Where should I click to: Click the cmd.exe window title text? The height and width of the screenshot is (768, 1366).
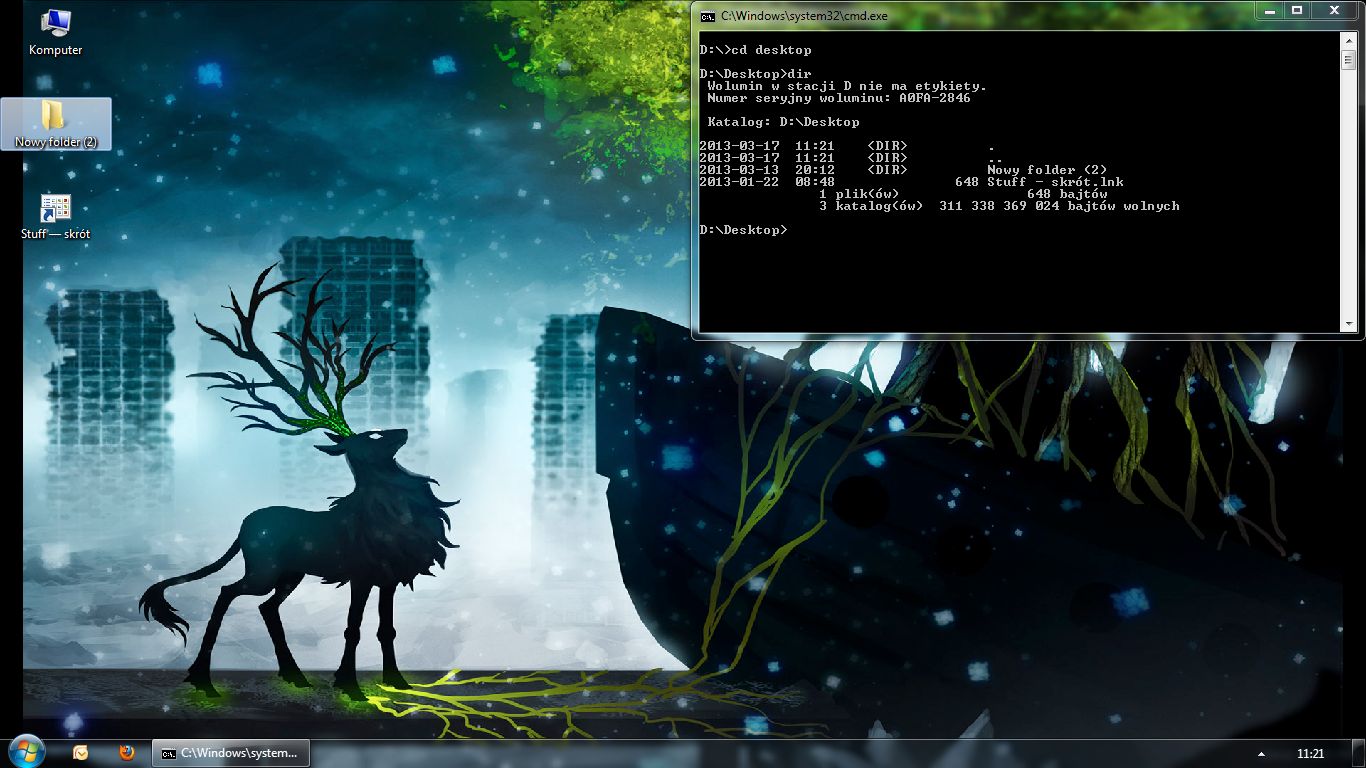(x=804, y=16)
